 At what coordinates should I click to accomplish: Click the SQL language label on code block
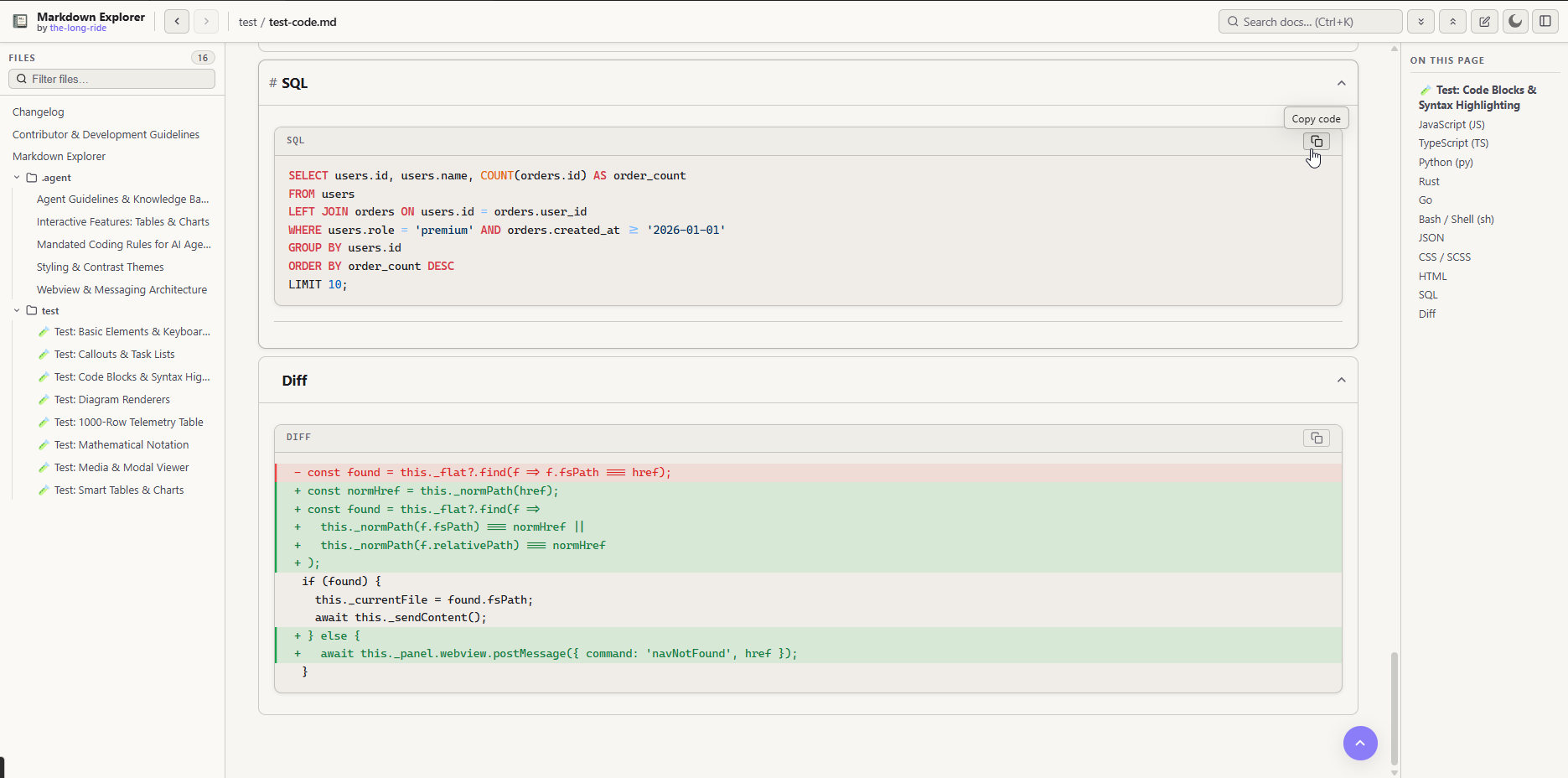(x=295, y=141)
